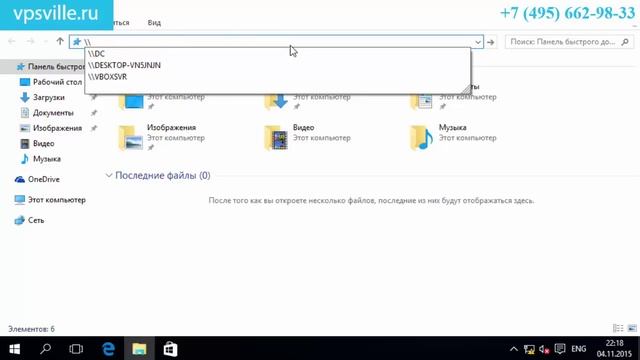This screenshot has width=640, height=360.
Task: Select the desktop folder tile icon
Action: pyautogui.click(x=131, y=102)
